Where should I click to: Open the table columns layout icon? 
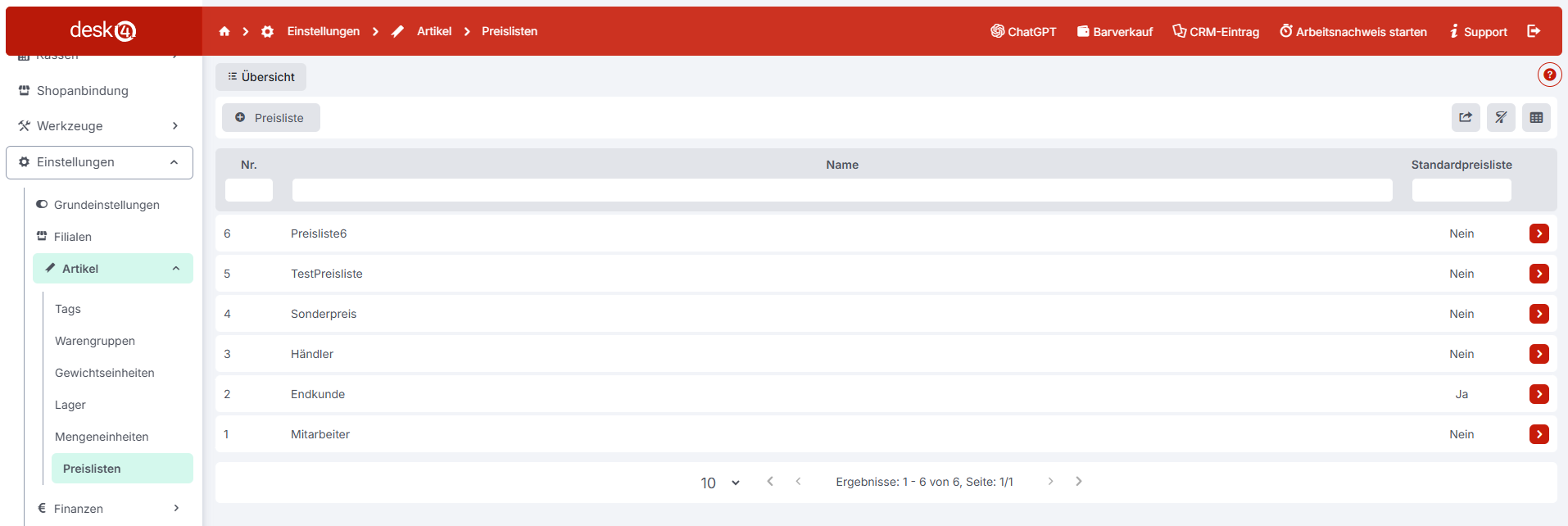point(1536,117)
